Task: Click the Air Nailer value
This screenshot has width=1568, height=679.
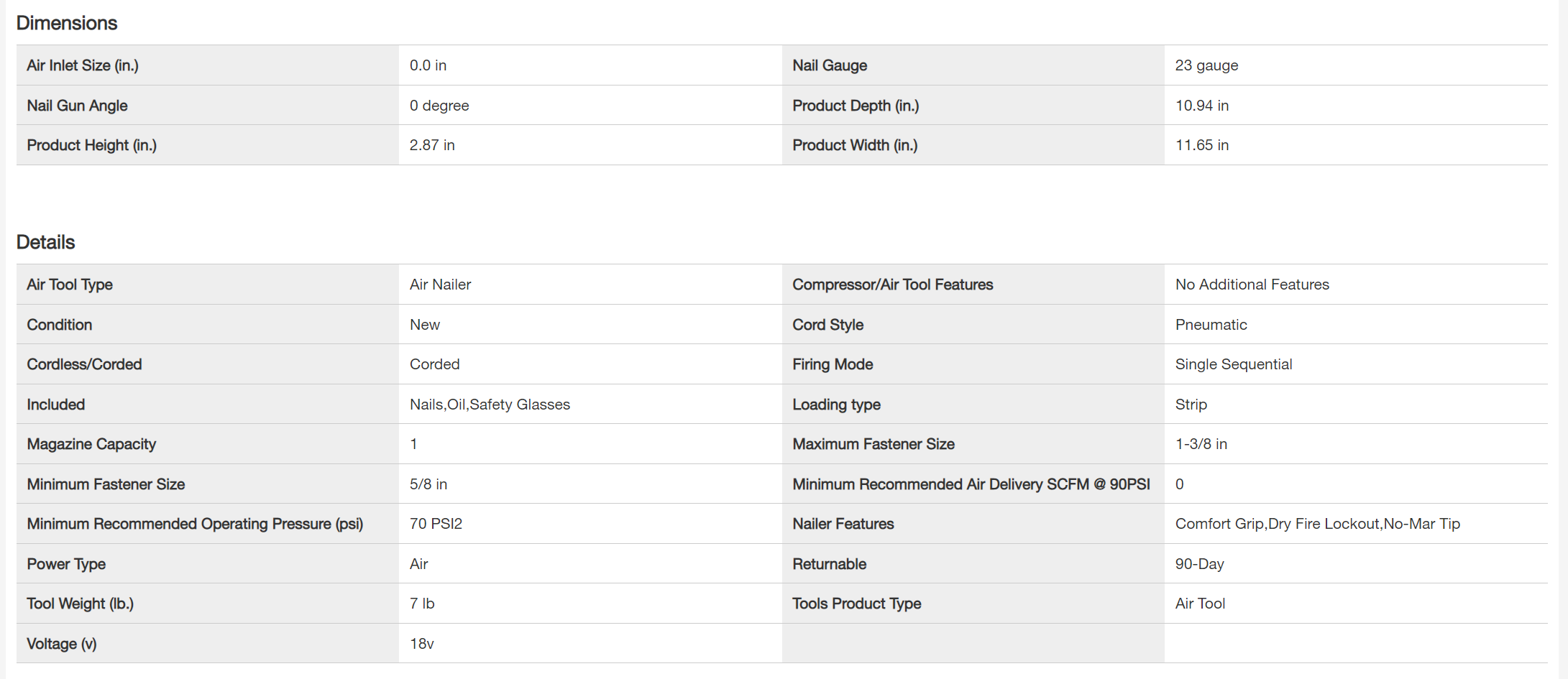Action: [x=440, y=285]
